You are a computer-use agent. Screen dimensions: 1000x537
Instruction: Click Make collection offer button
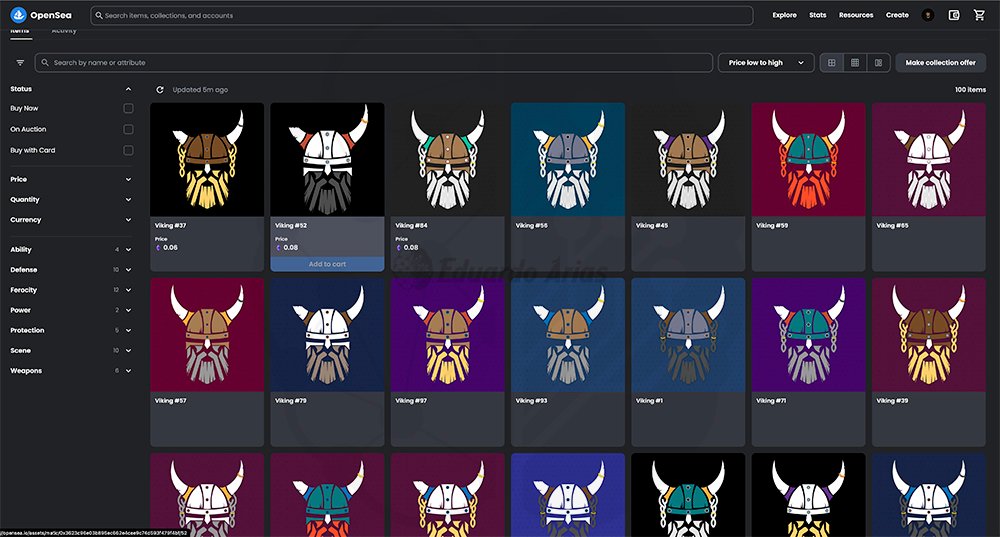[941, 63]
